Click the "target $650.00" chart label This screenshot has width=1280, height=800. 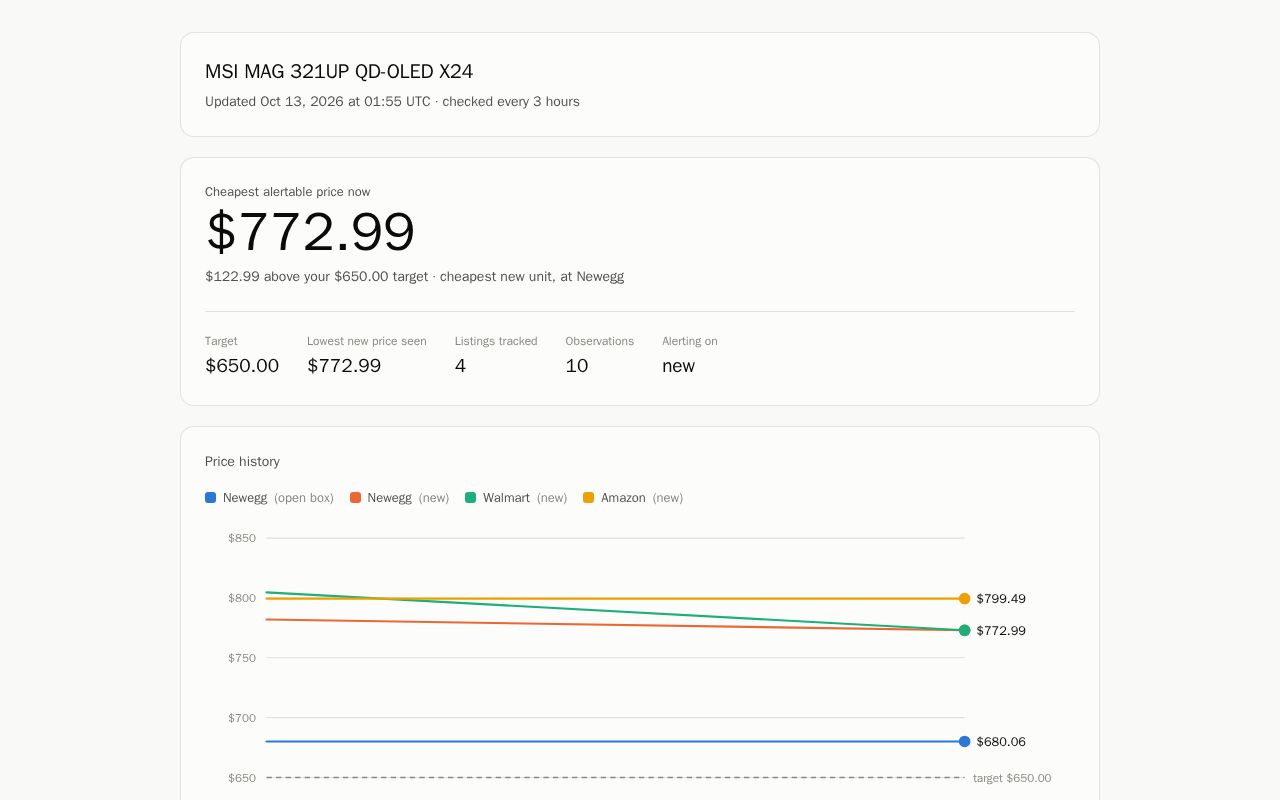1012,778
